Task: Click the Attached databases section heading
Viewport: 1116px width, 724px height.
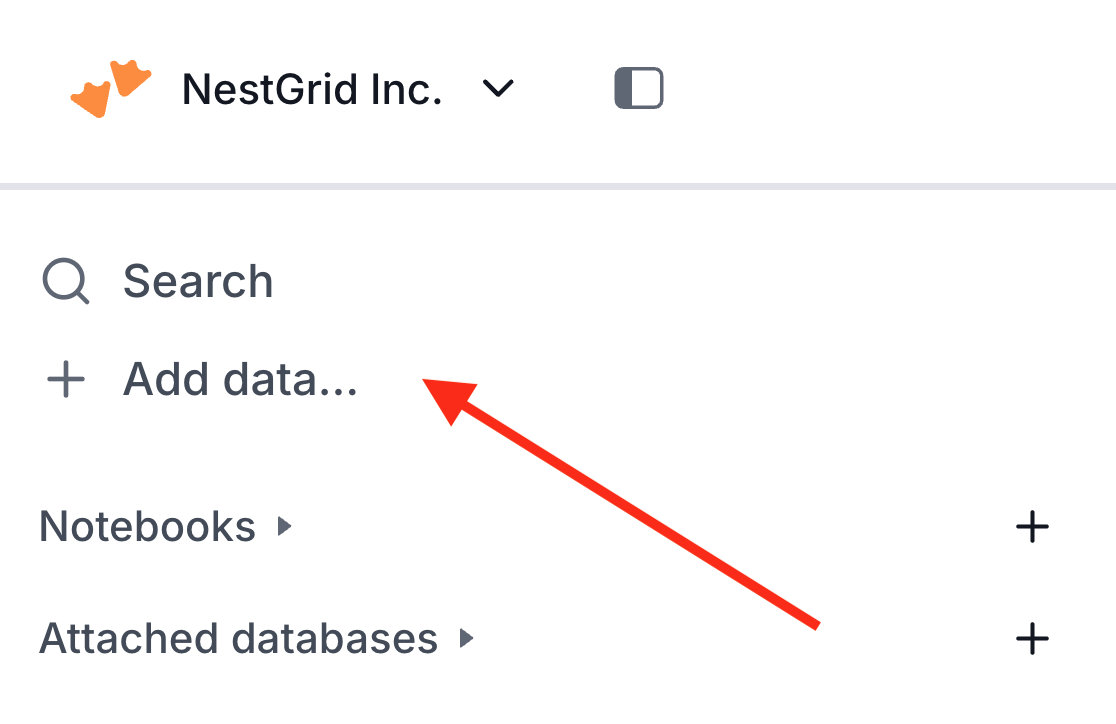Action: (x=238, y=638)
